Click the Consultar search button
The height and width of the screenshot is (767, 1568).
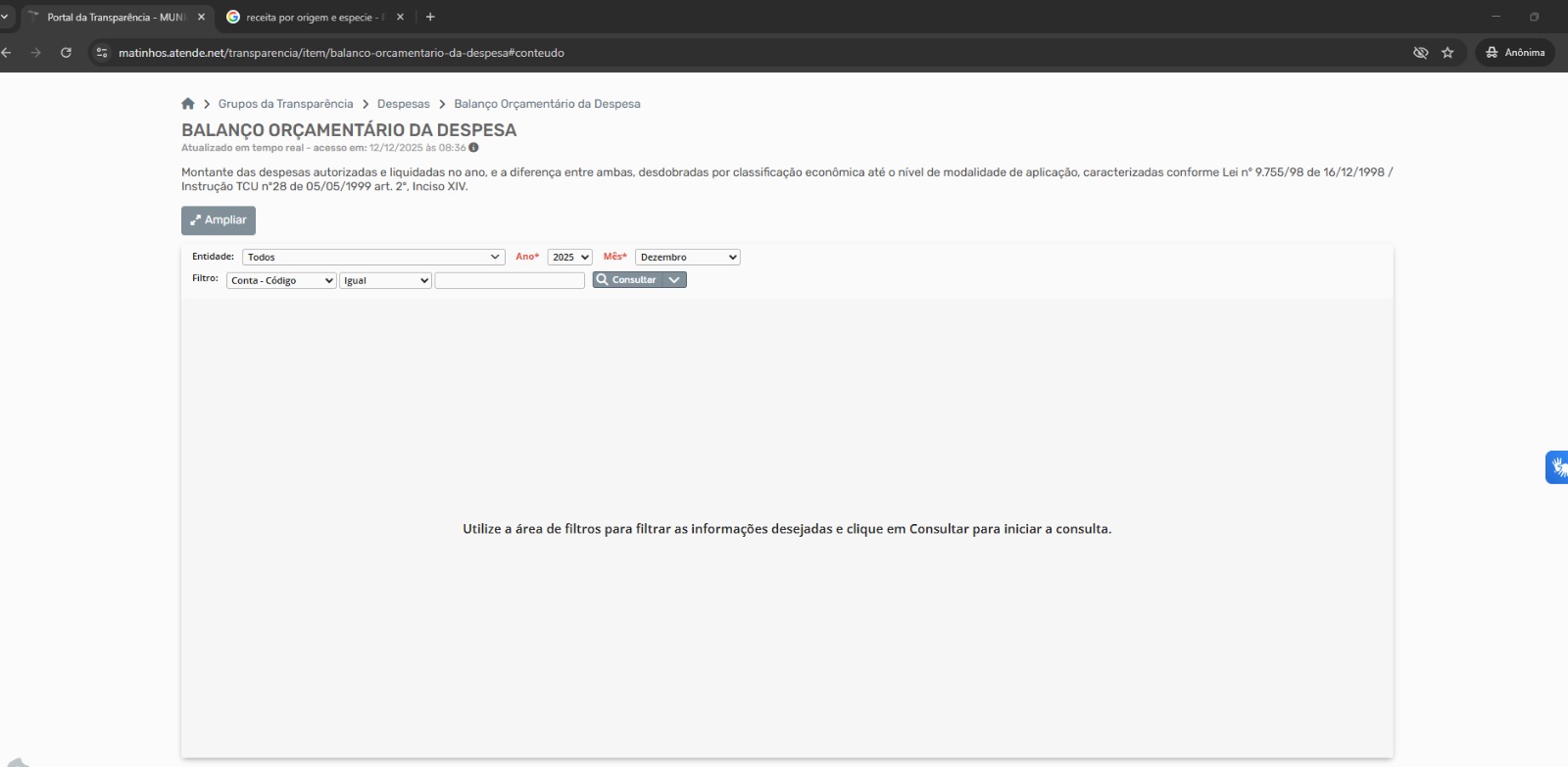627,280
